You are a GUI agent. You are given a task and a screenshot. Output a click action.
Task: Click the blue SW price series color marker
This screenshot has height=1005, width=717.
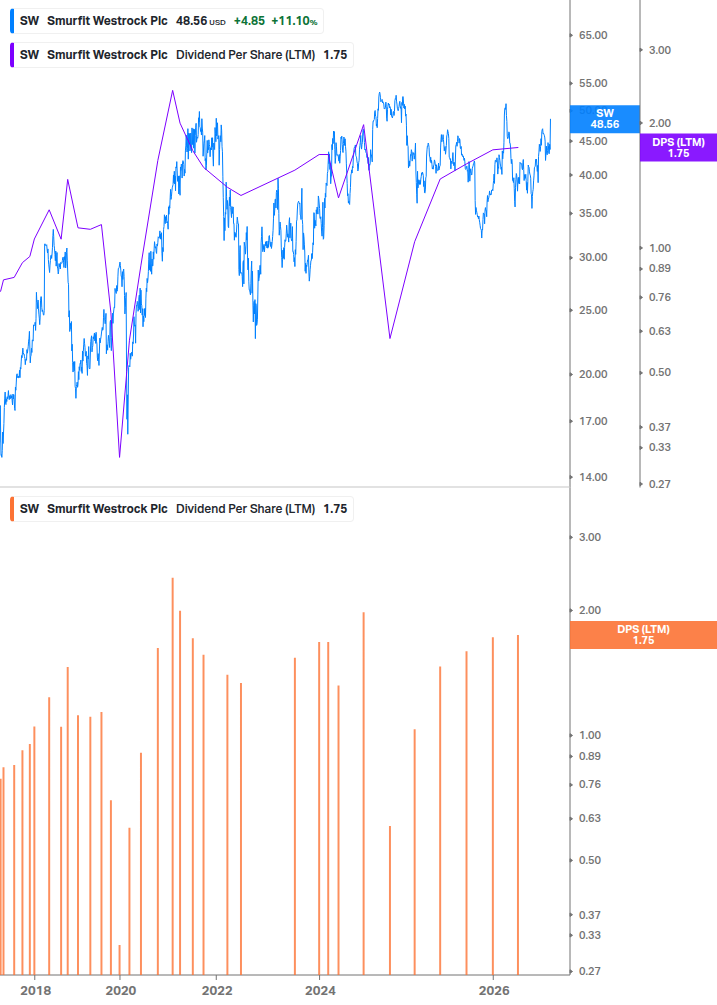tap(12, 21)
